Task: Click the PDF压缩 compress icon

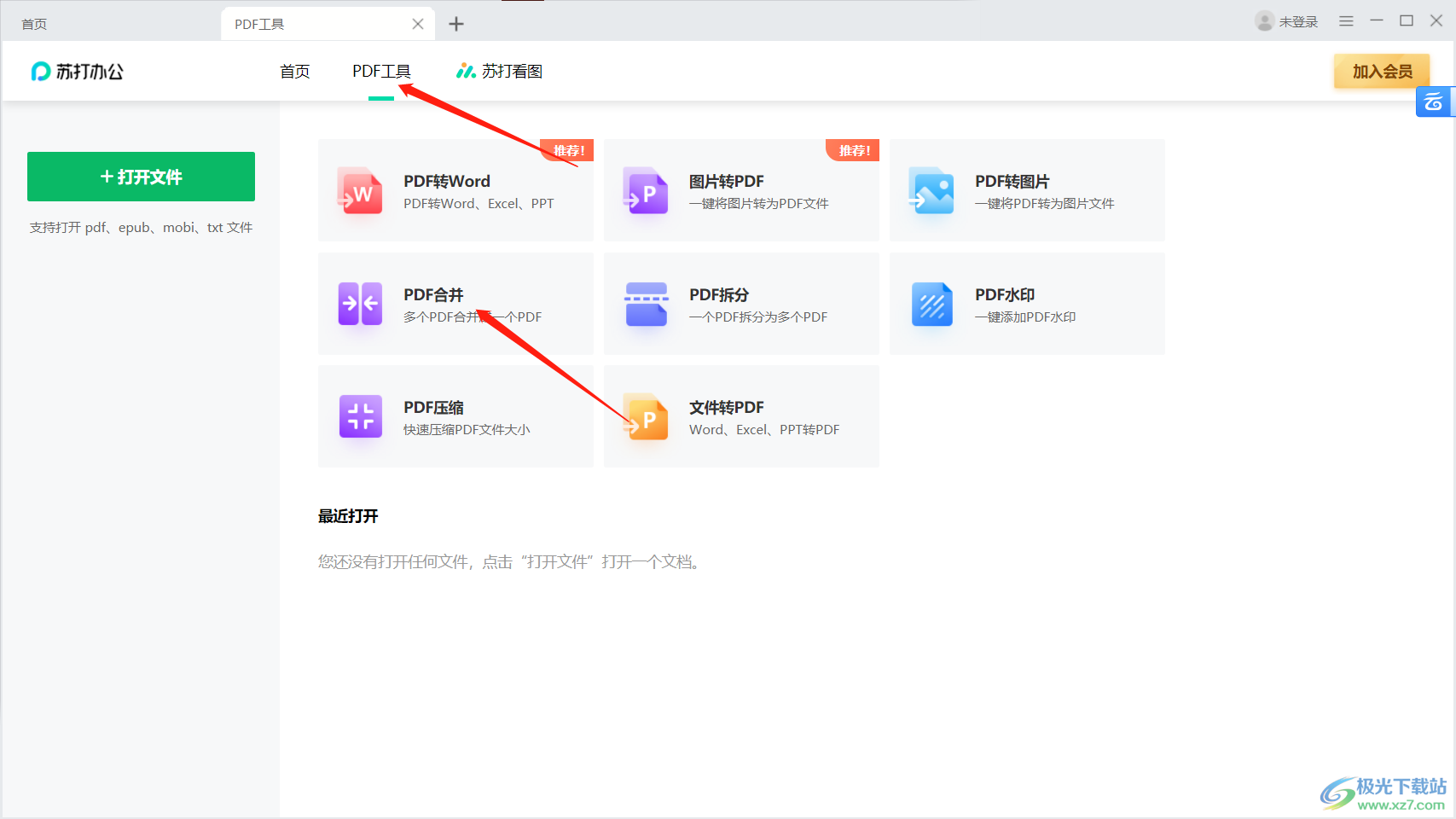Action: point(360,416)
